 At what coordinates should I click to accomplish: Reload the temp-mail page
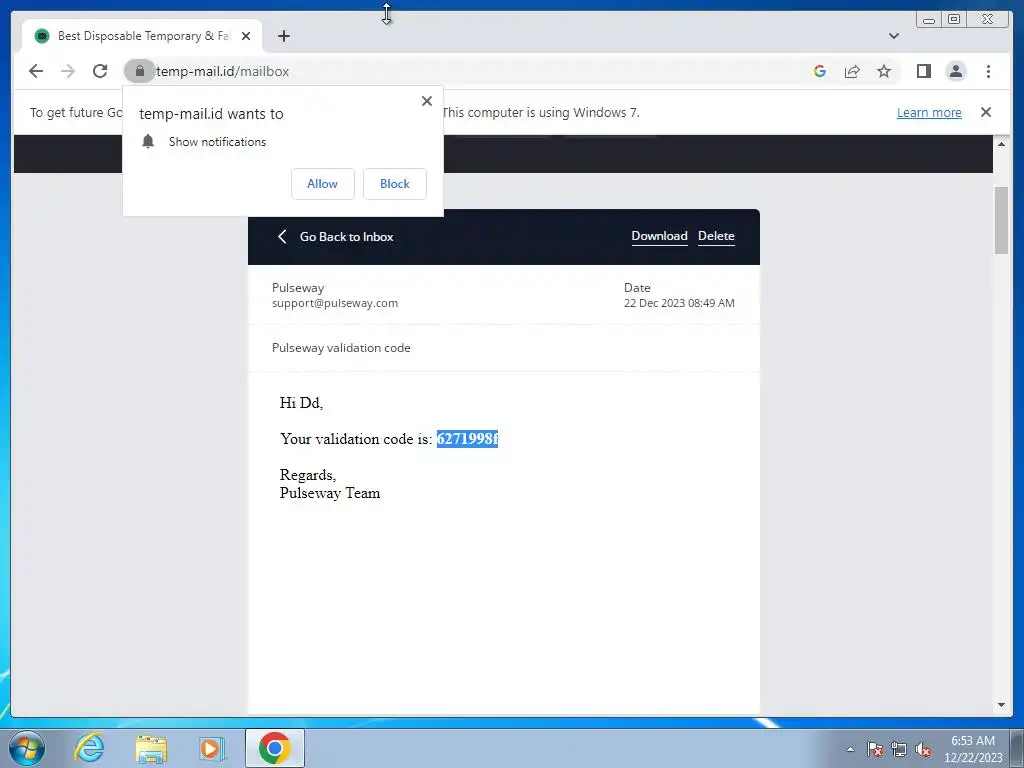[x=100, y=71]
